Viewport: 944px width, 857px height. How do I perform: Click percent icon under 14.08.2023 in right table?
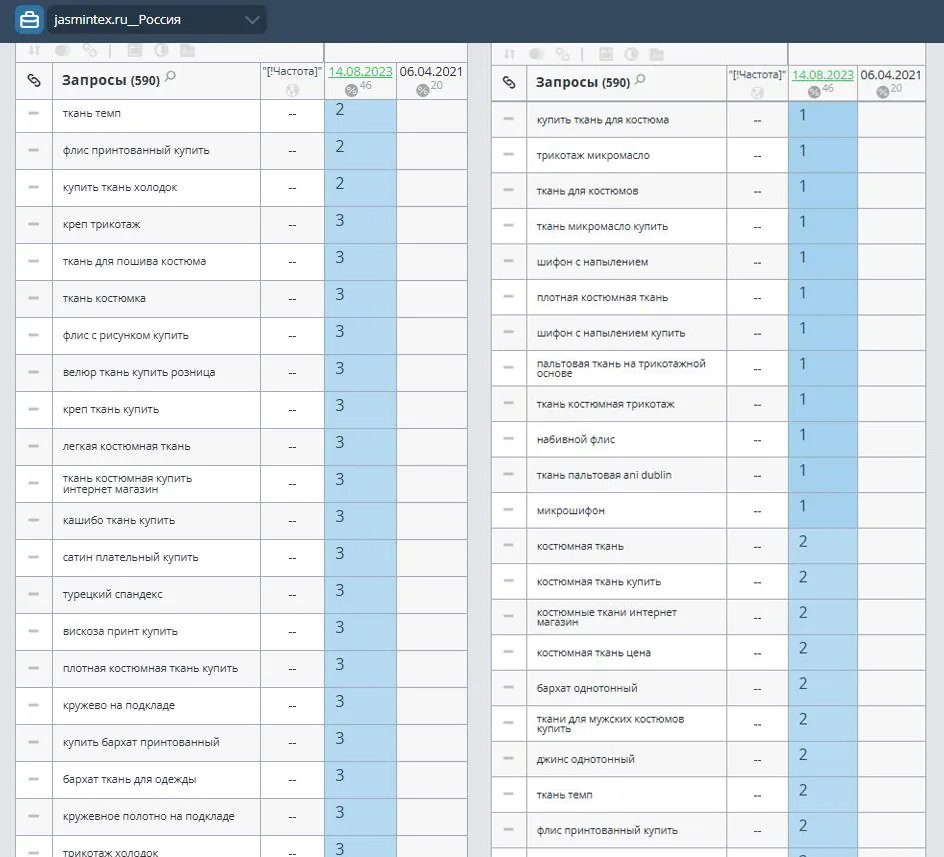(x=814, y=92)
